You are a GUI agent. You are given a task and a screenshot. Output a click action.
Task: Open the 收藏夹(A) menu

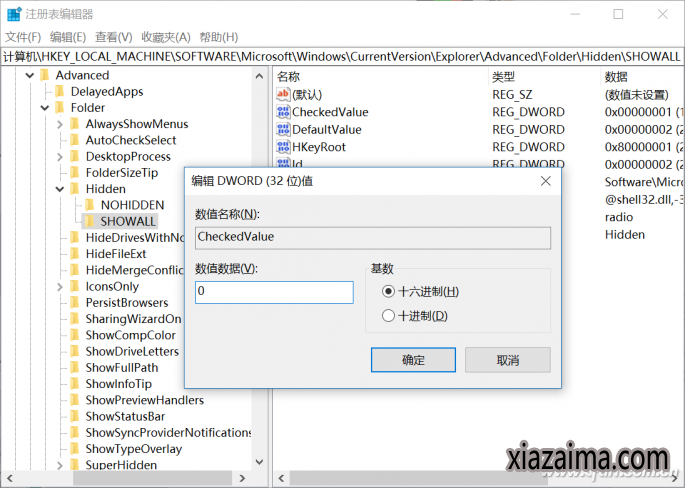pos(166,37)
